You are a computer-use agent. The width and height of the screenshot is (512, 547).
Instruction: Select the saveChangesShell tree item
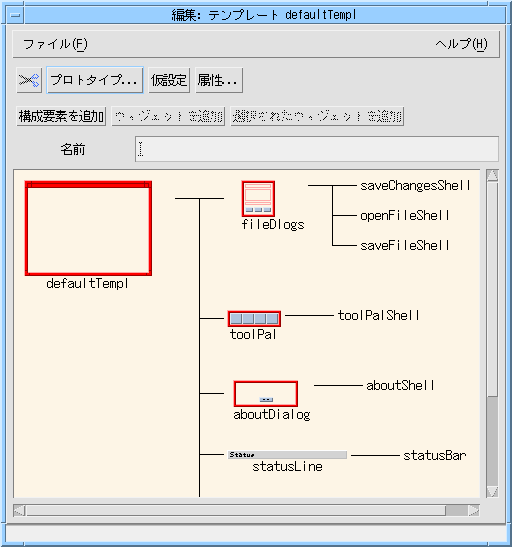pos(415,186)
